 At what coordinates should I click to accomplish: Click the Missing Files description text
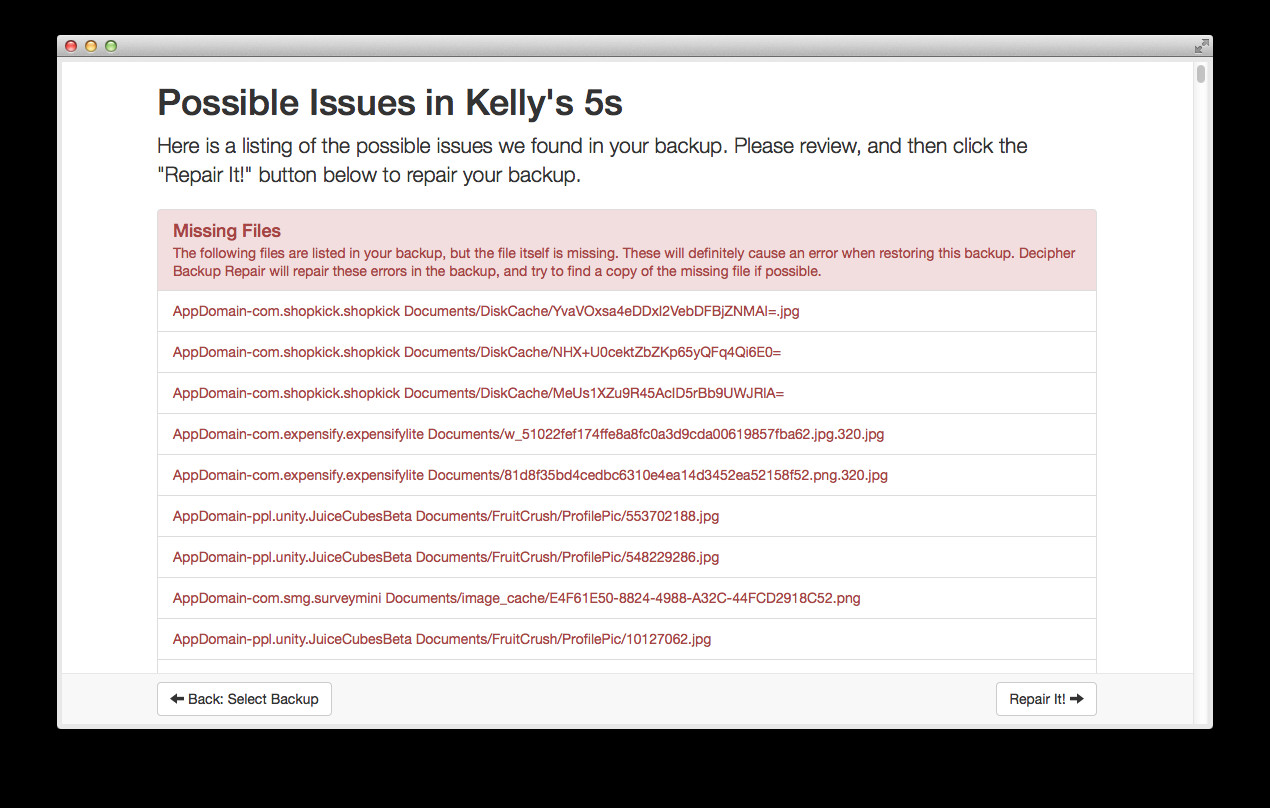tap(624, 262)
